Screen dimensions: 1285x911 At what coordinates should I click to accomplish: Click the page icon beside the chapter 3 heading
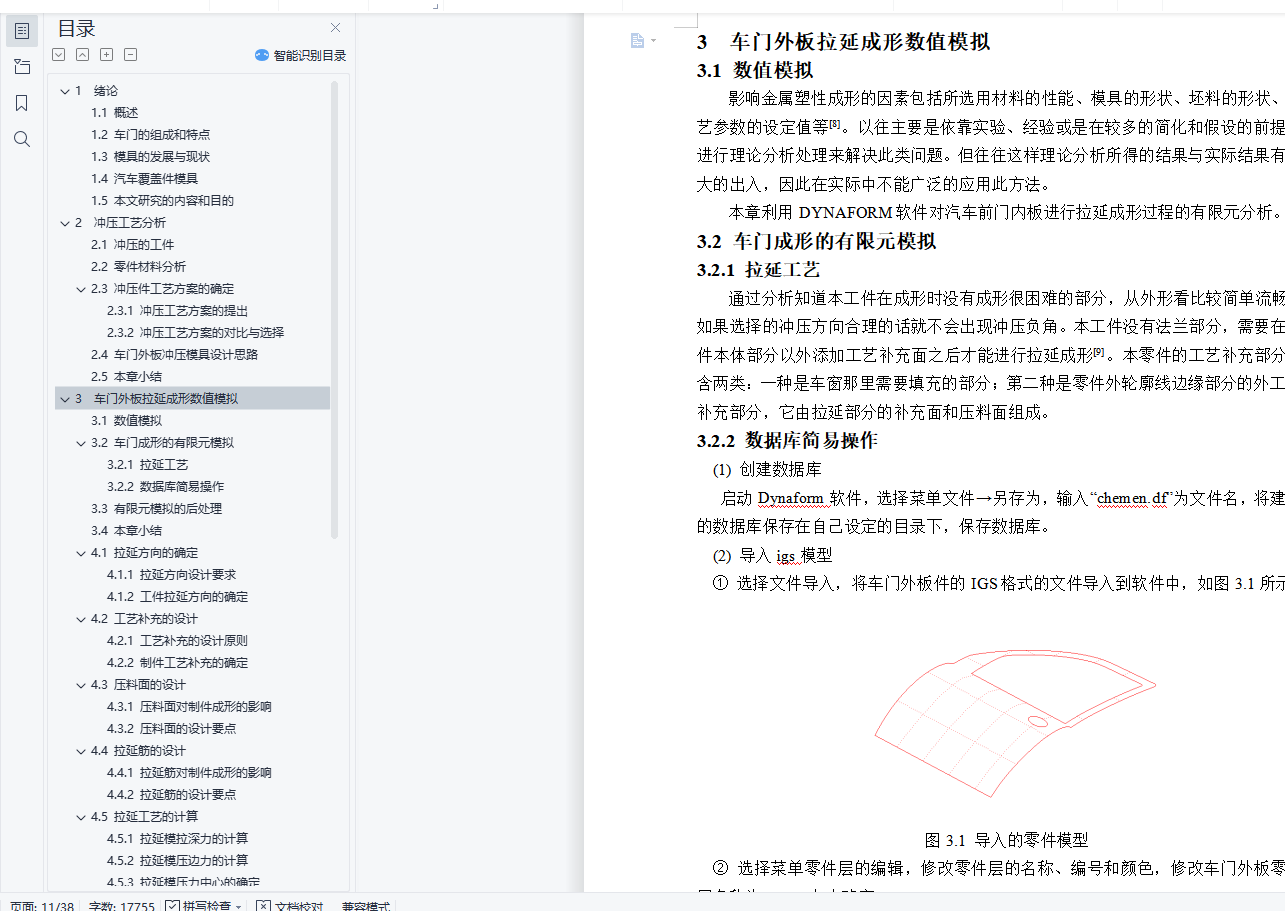coord(637,41)
